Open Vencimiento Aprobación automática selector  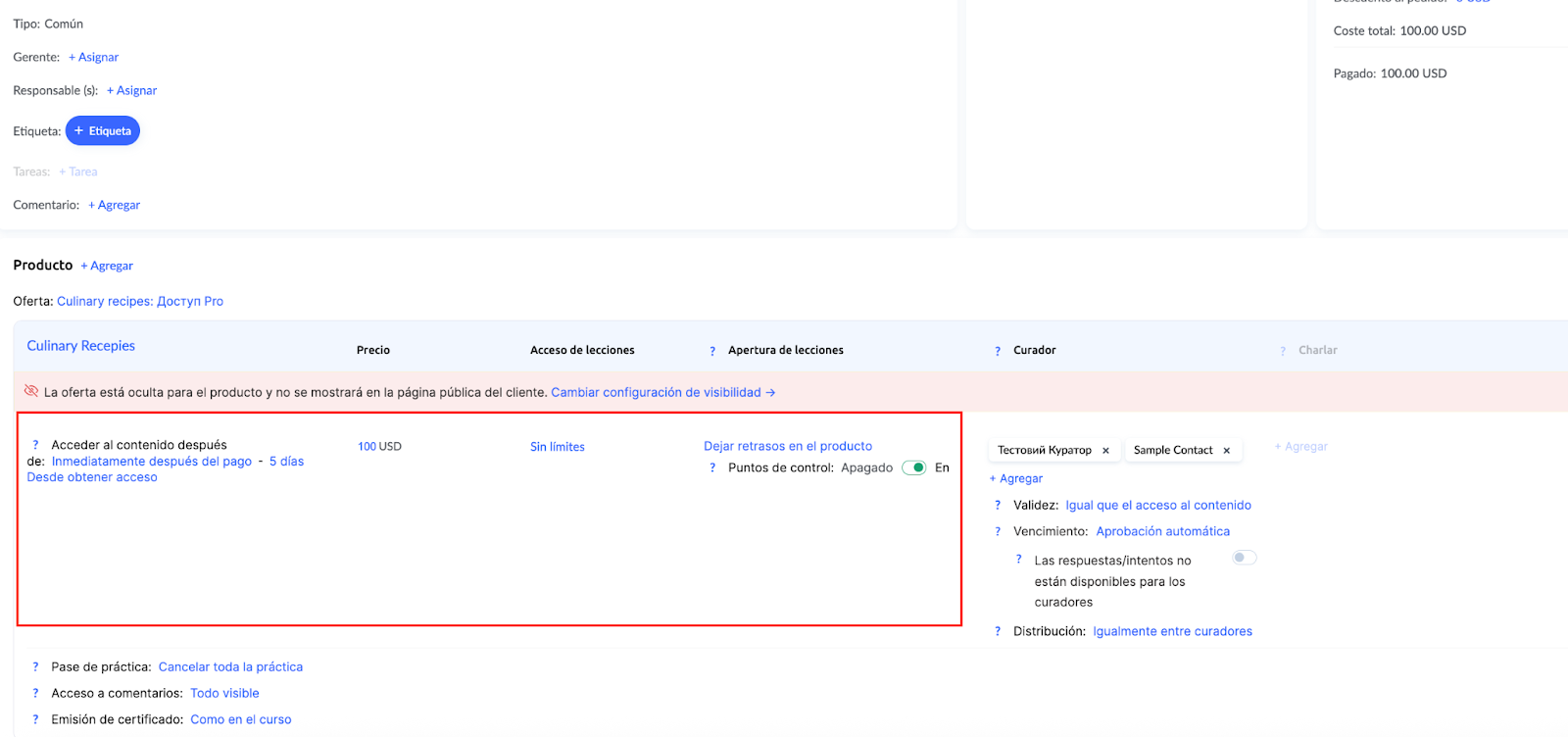click(x=1162, y=531)
